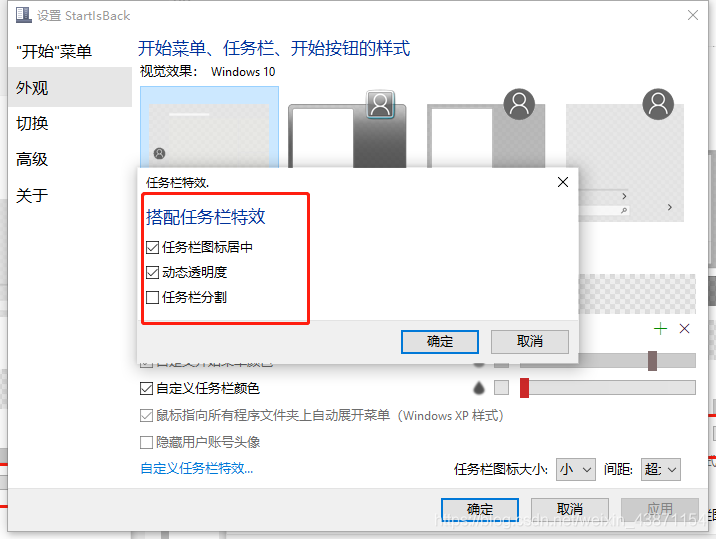Click the taskbar color droplet icon
Image resolution: width=716 pixels, height=539 pixels.
pyautogui.click(x=479, y=388)
